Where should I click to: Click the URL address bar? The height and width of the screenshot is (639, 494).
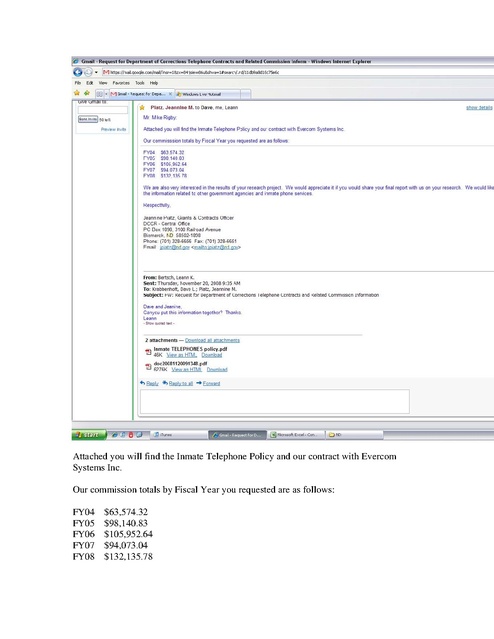pyautogui.click(x=298, y=72)
